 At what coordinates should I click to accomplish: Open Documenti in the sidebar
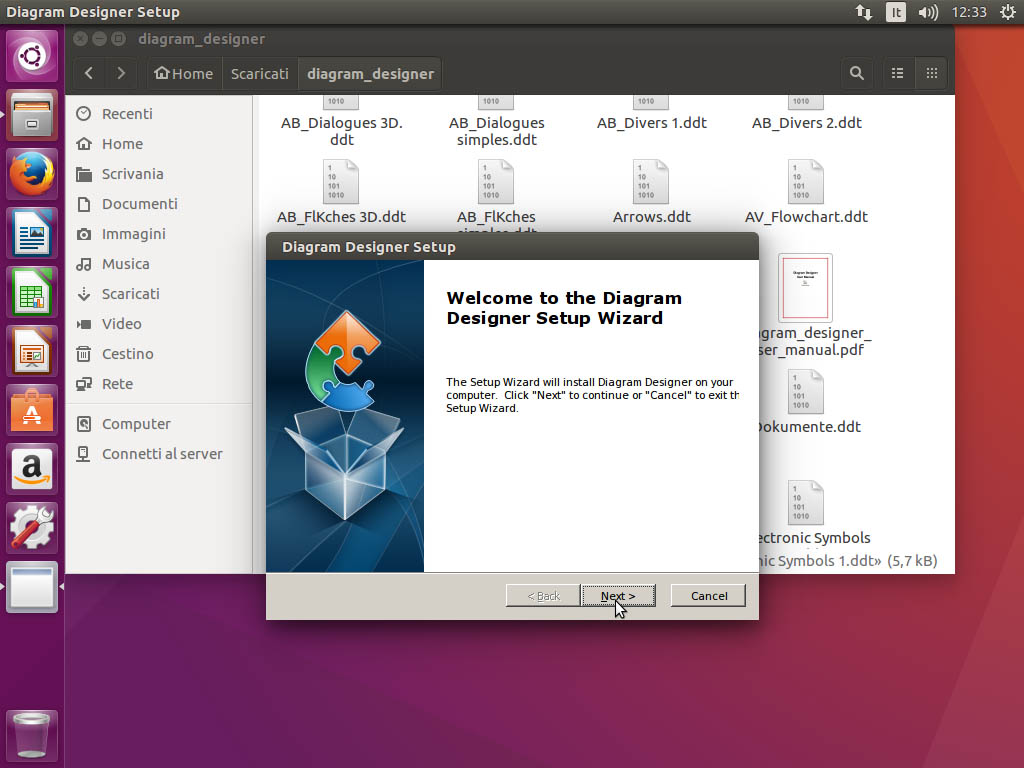point(139,204)
